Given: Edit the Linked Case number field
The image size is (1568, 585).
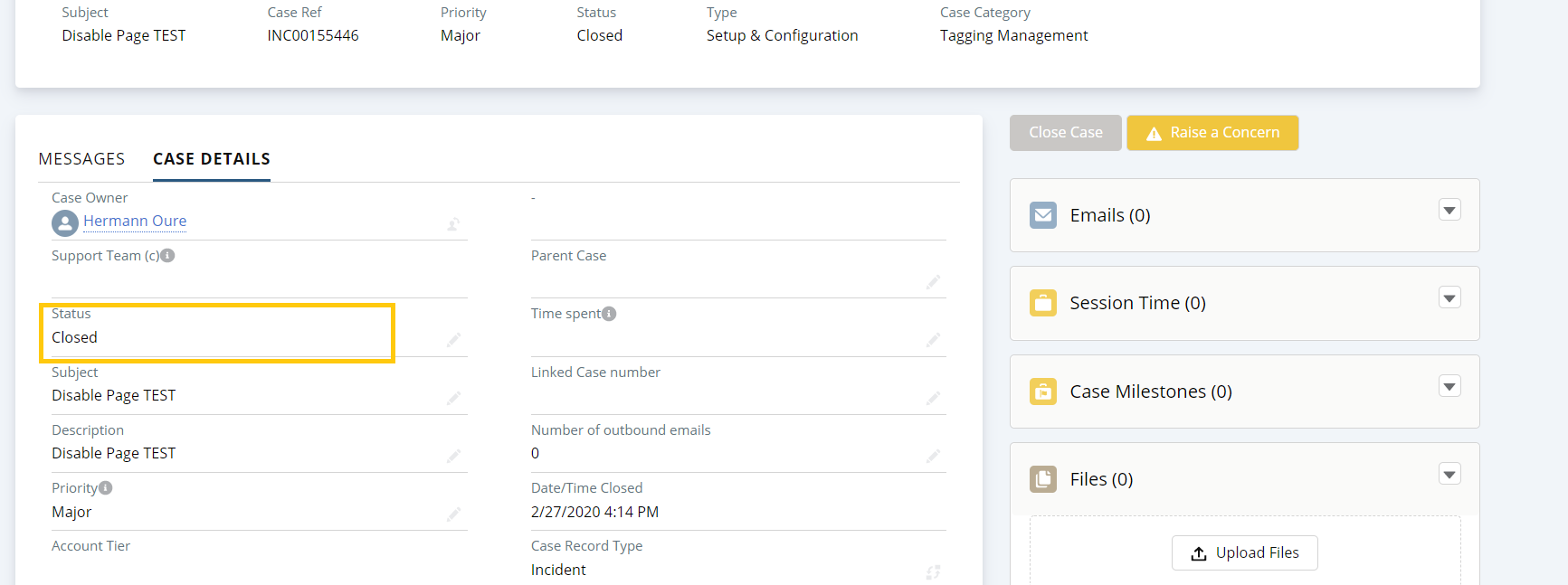Looking at the screenshot, I should [x=933, y=398].
